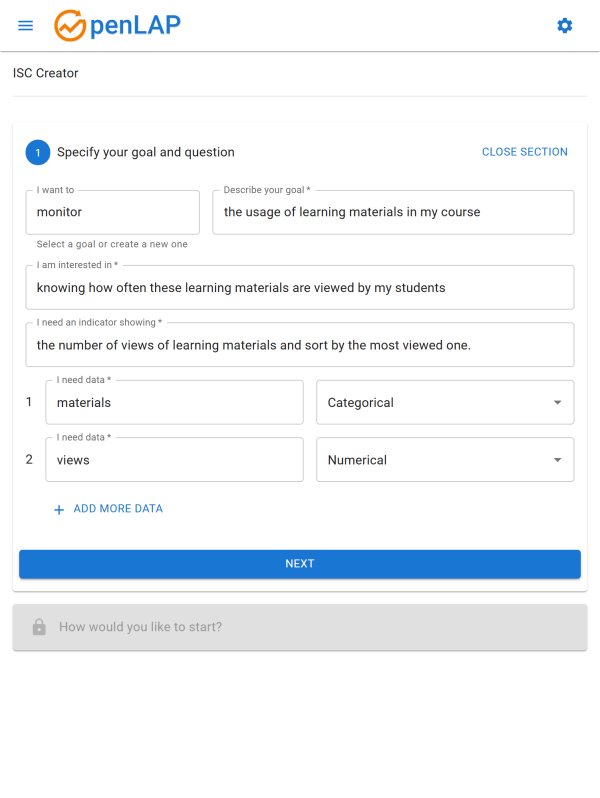The height and width of the screenshot is (798, 600).
Task: Click the plus icon beside Add More Data
Action: [59, 509]
